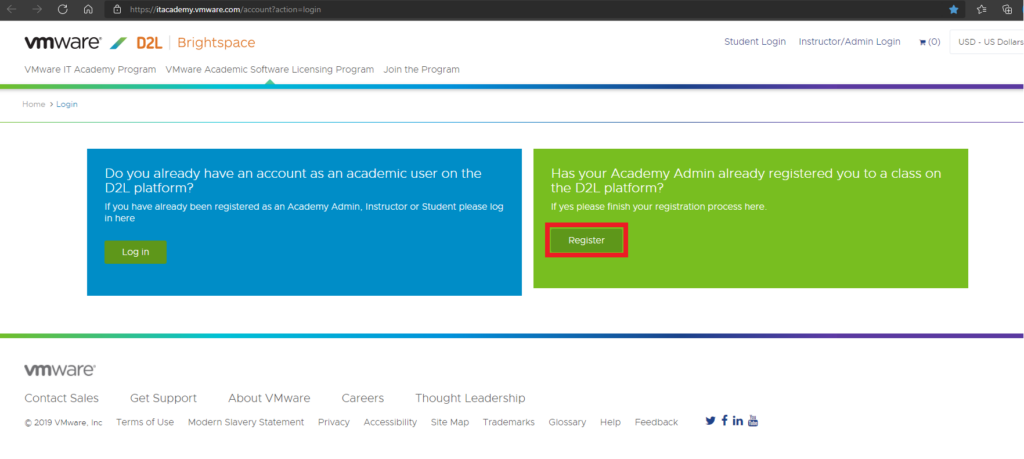Click the Login breadcrumb link

coord(67,104)
